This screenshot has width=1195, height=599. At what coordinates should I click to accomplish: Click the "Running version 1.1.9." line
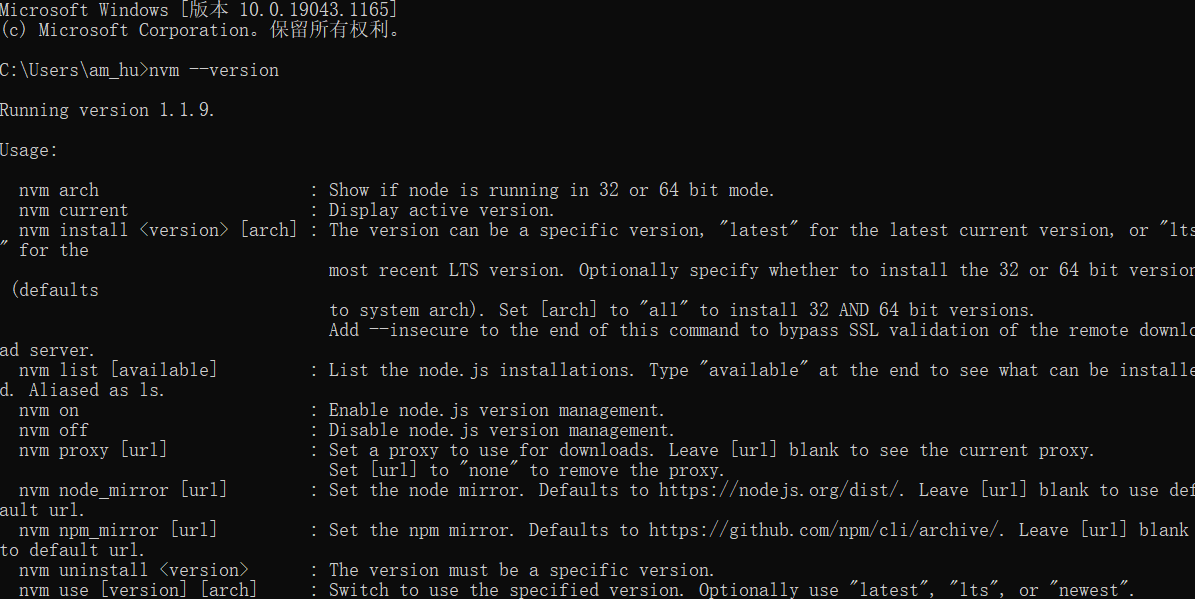click(x=107, y=110)
